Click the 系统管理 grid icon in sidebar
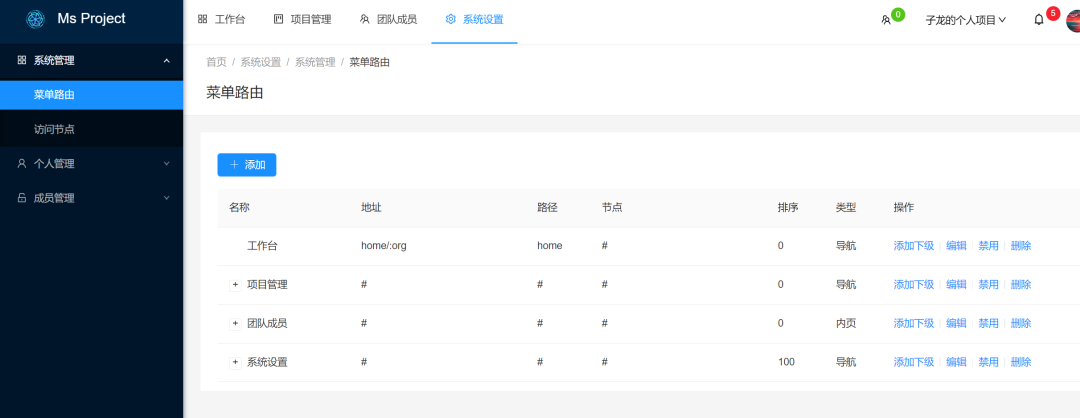1080x418 pixels. (22, 60)
